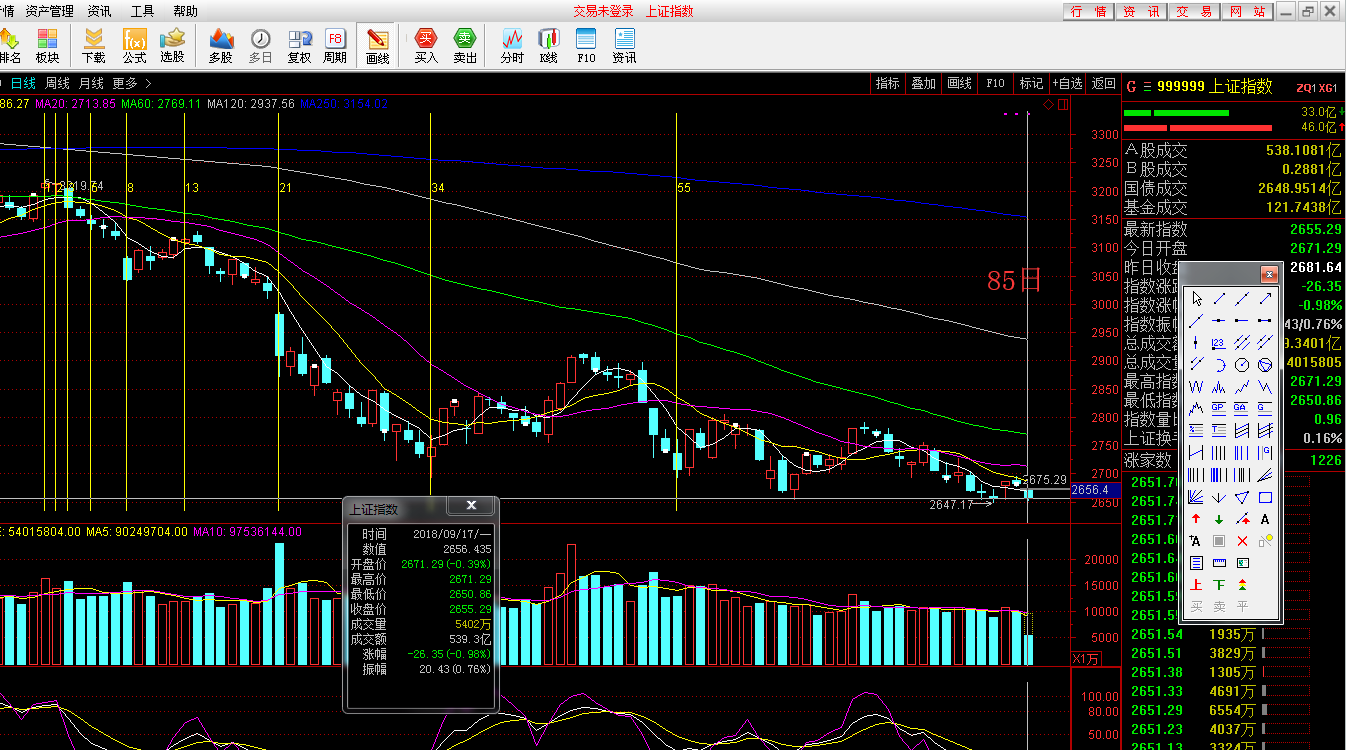This screenshot has height=750, width=1346.
Task: Click the 下载 download toolbar icon
Action: [94, 46]
